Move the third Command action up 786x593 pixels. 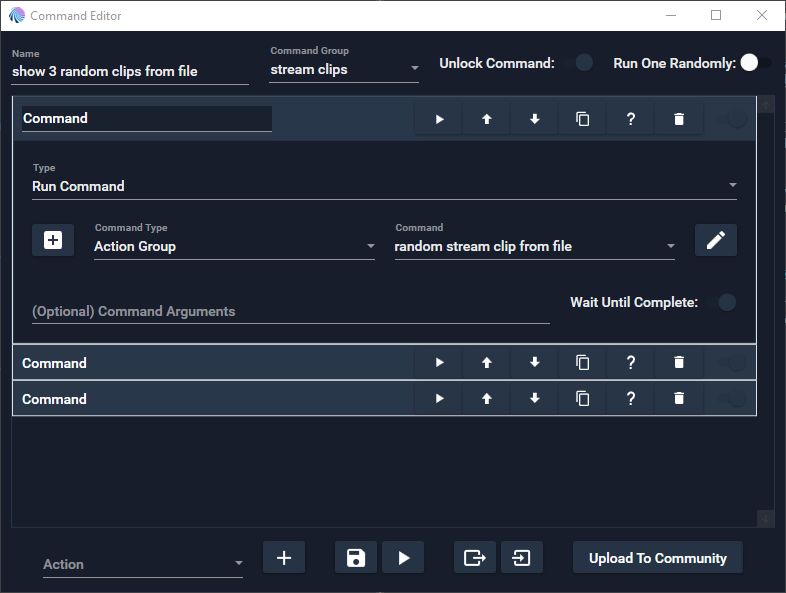[487, 399]
